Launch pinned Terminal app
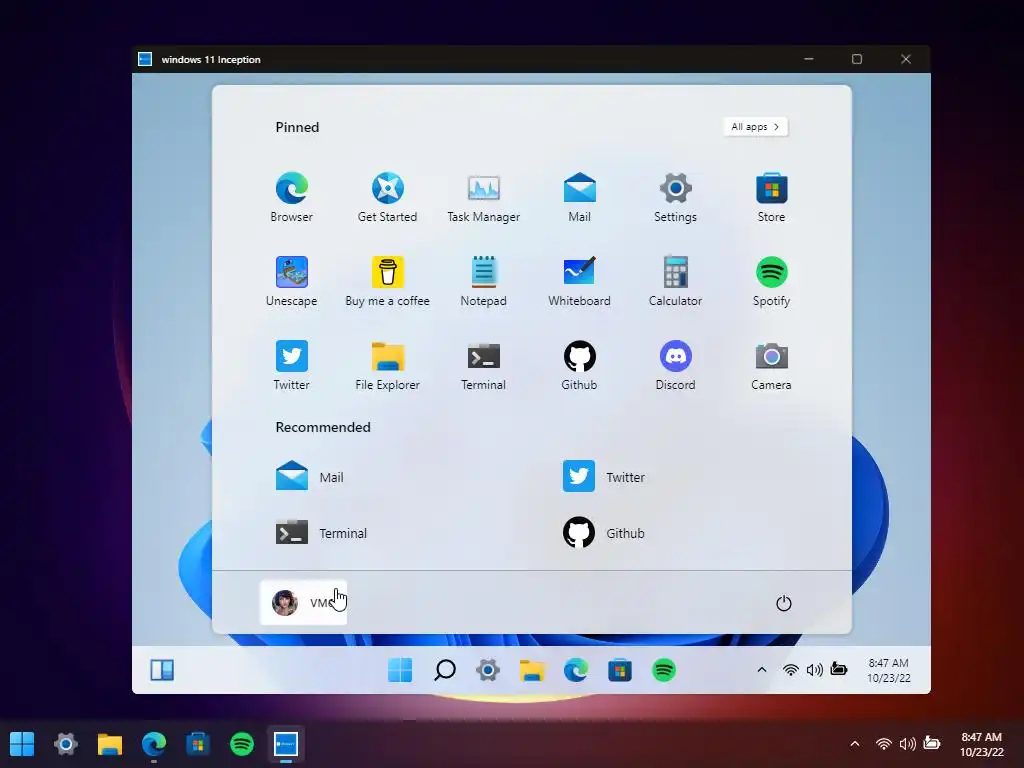 point(483,366)
